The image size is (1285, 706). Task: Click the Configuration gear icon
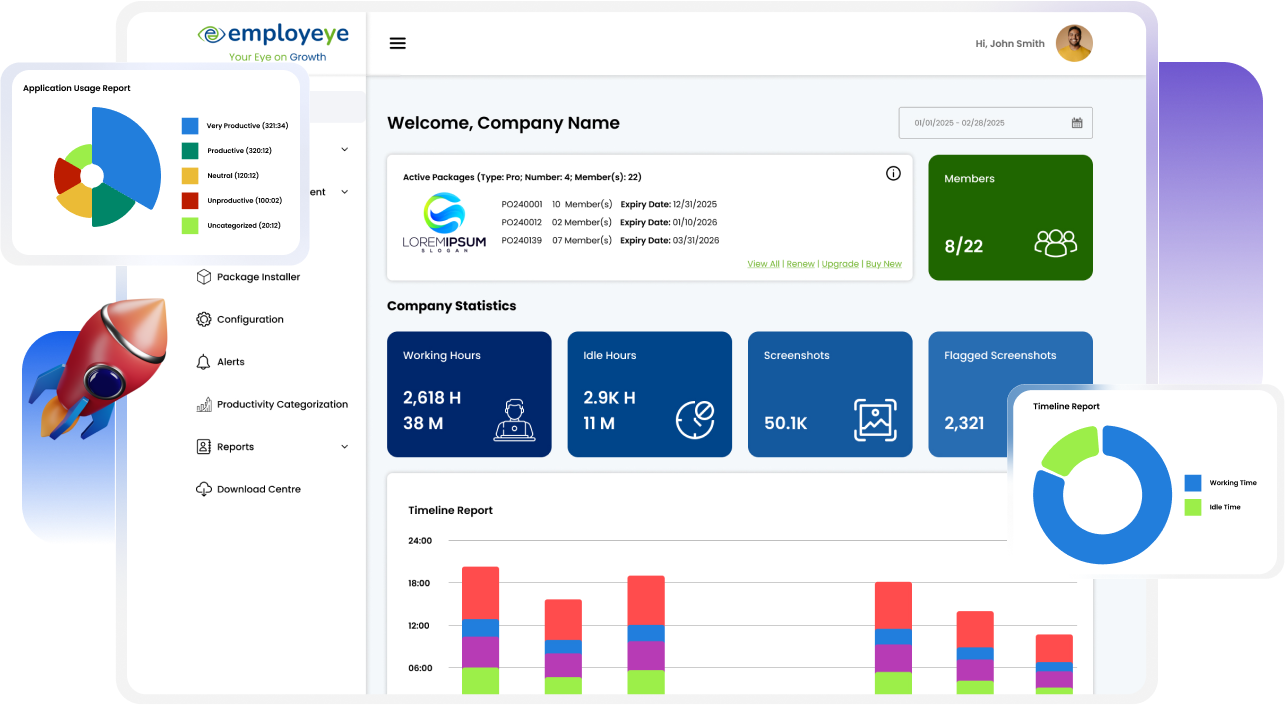tap(203, 320)
